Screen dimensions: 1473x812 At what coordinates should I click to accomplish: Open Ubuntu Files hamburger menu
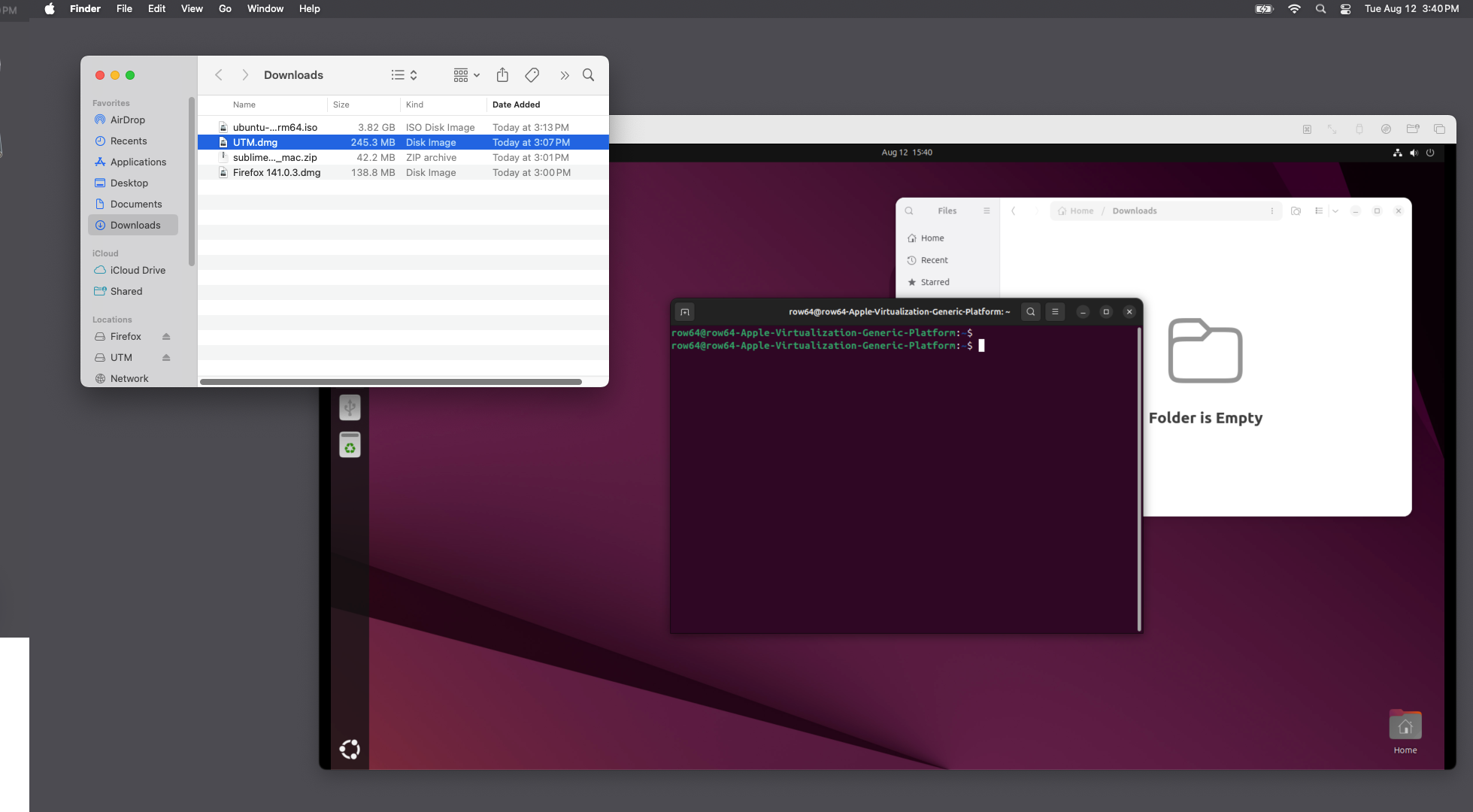[x=987, y=211]
